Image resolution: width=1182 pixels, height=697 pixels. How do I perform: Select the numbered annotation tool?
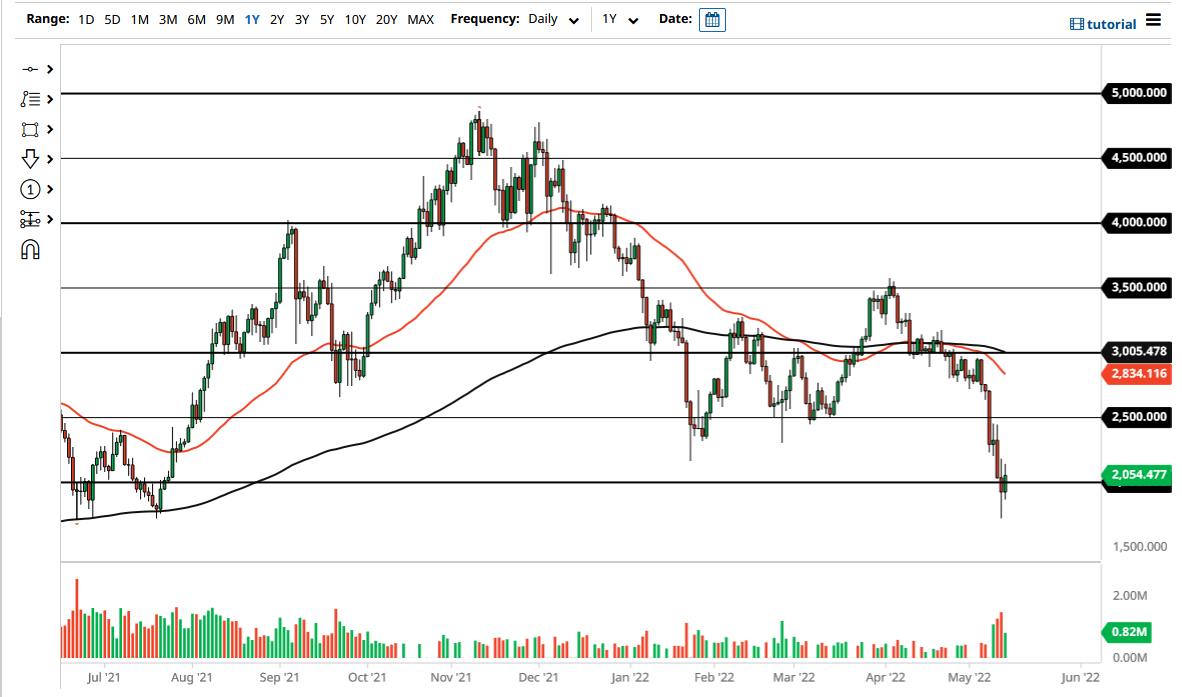coord(29,189)
